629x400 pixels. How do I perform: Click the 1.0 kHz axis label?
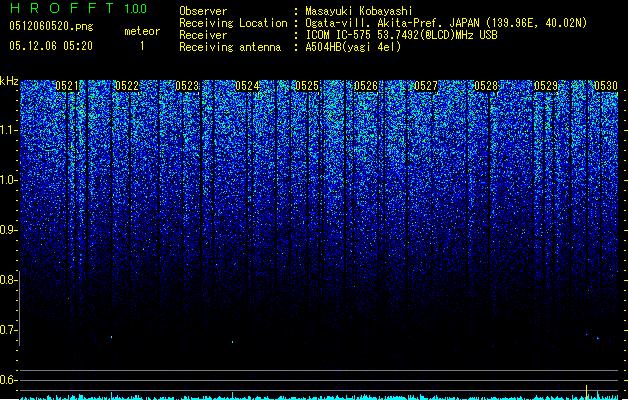(x=8, y=180)
